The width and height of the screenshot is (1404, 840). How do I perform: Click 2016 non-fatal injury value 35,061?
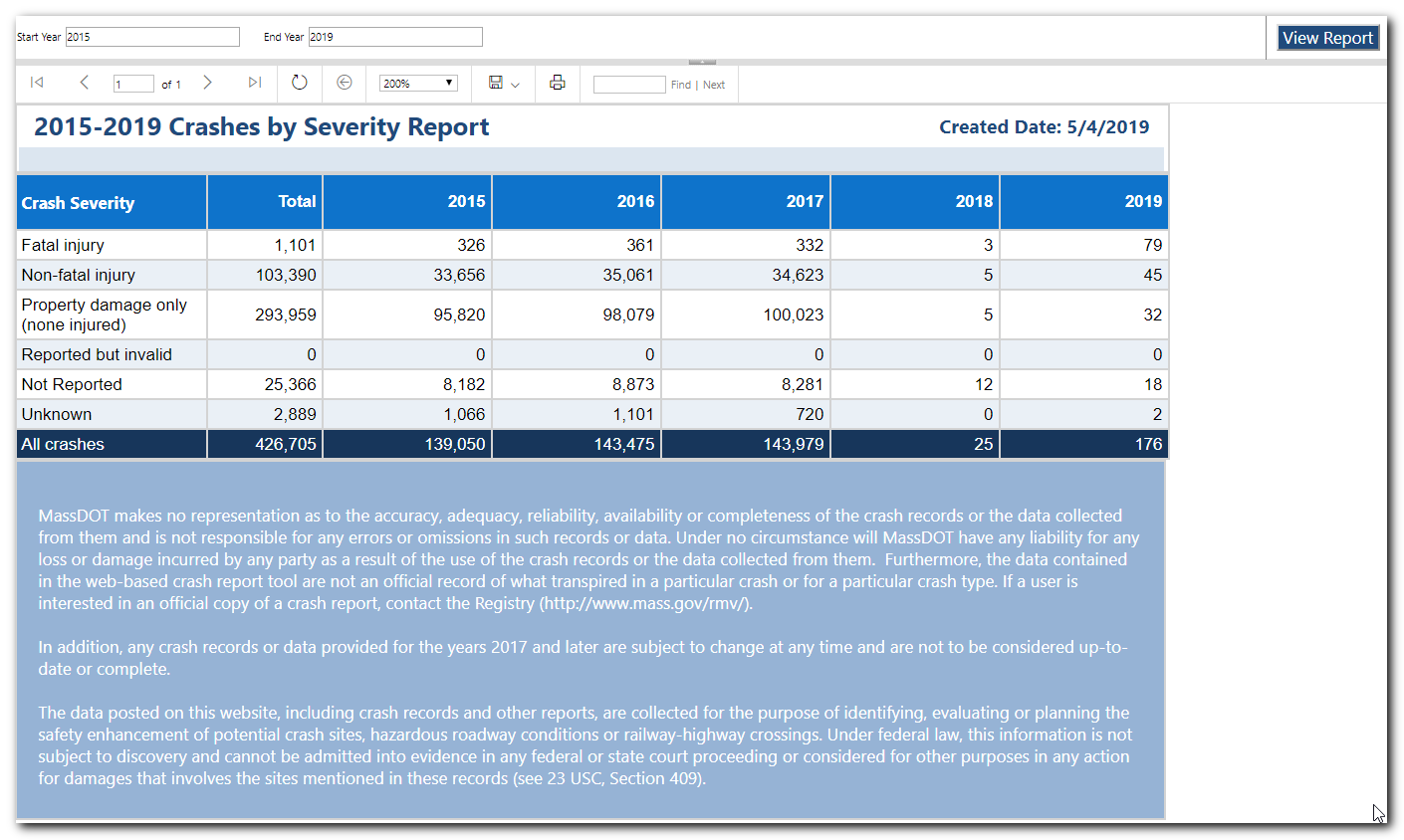coord(628,275)
